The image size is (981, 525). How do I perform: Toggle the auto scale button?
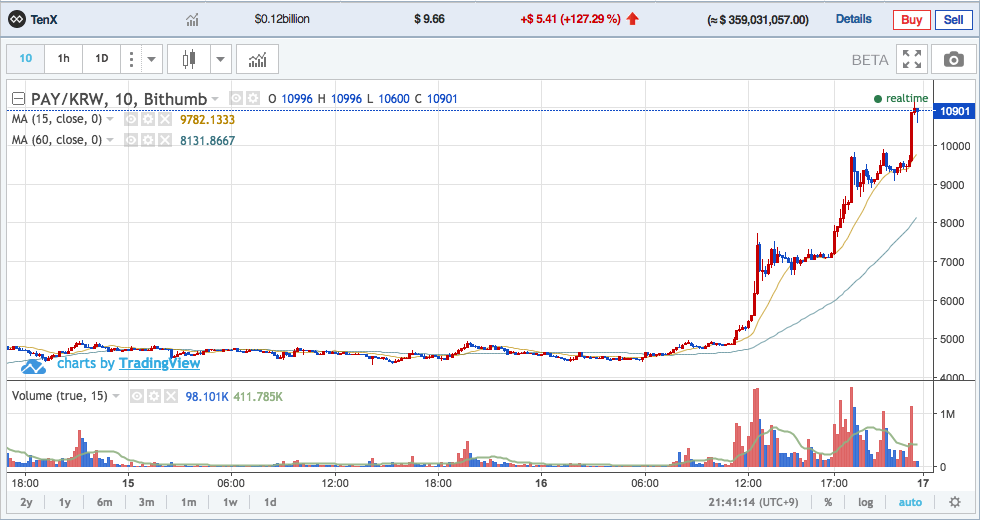pos(910,502)
